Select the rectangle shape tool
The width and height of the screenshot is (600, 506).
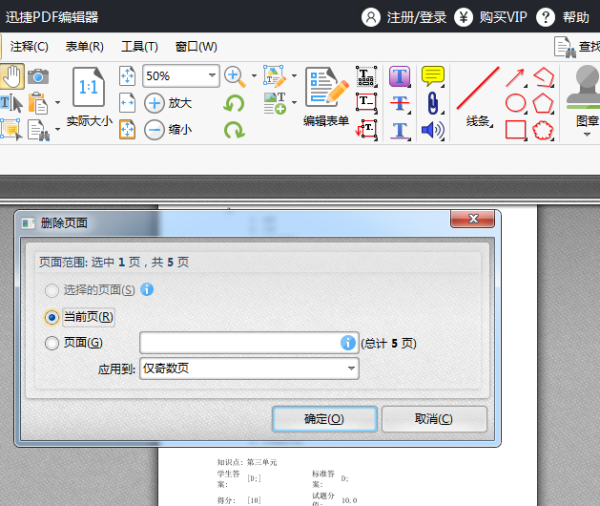tap(515, 130)
